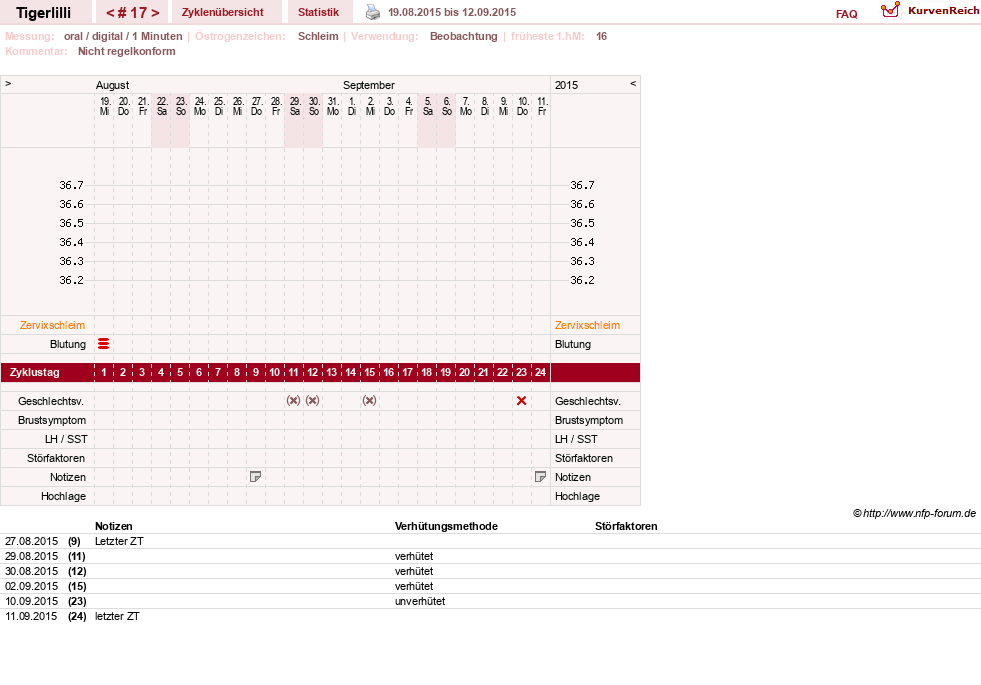This screenshot has height=685, width=981.
Task: Open the KurvenReich link
Action: (943, 11)
